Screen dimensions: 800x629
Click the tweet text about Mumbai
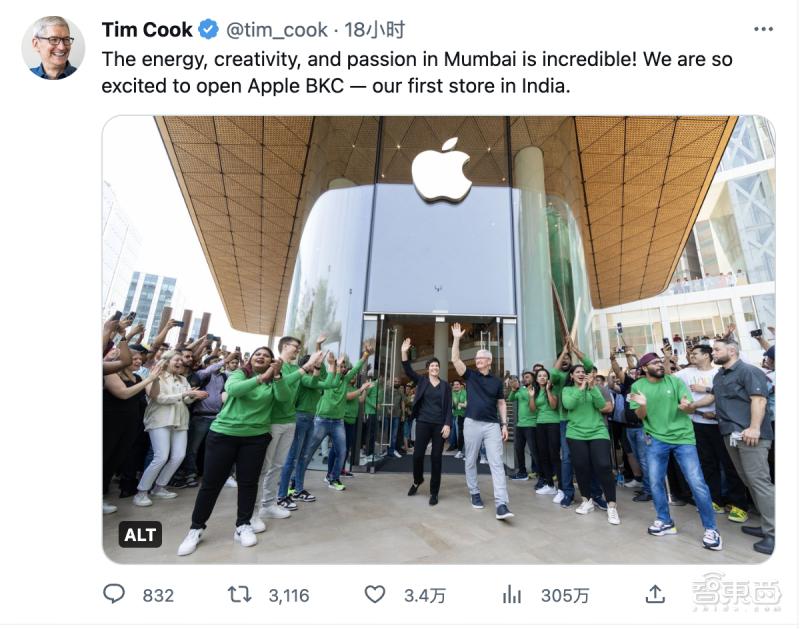pos(417,73)
